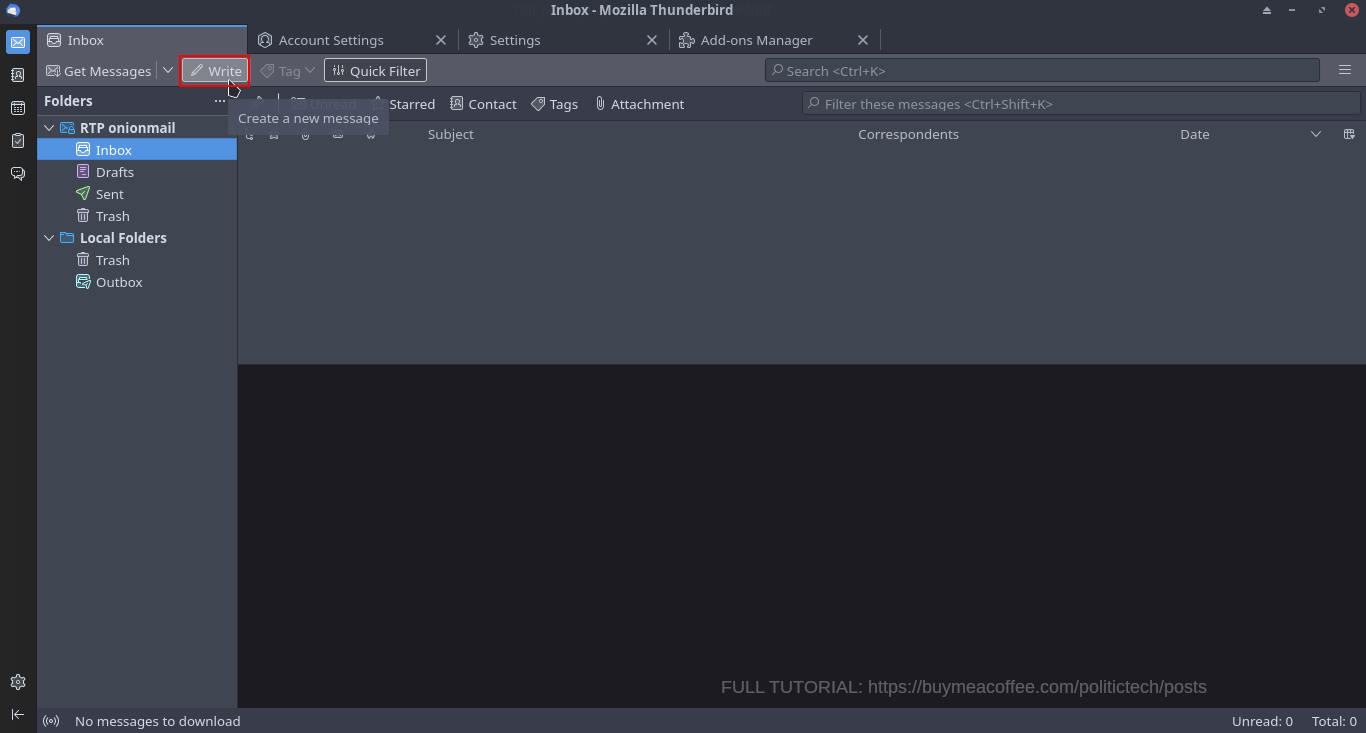The width and height of the screenshot is (1366, 733).
Task: Switch to the Add-ons Manager tab
Action: click(x=774, y=40)
